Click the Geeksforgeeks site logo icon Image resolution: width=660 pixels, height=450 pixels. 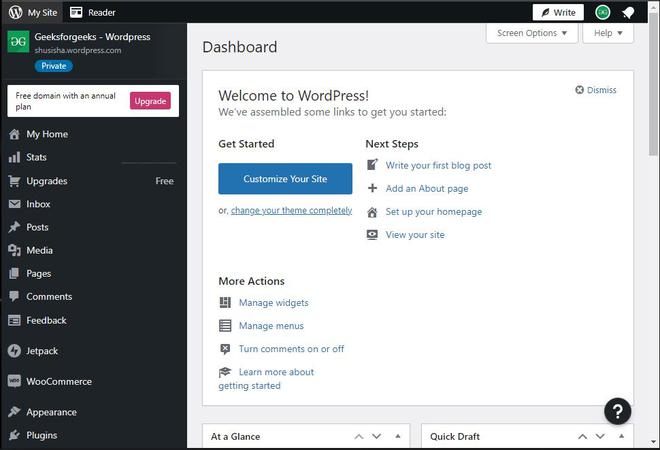point(19,42)
